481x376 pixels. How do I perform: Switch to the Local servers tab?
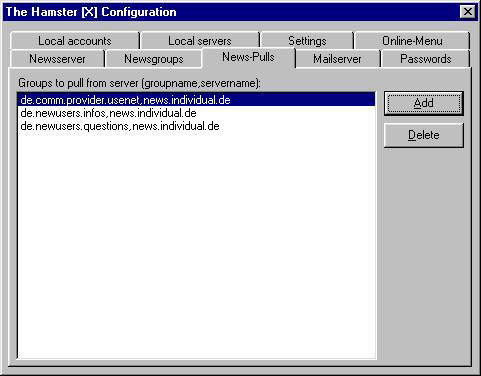200,41
